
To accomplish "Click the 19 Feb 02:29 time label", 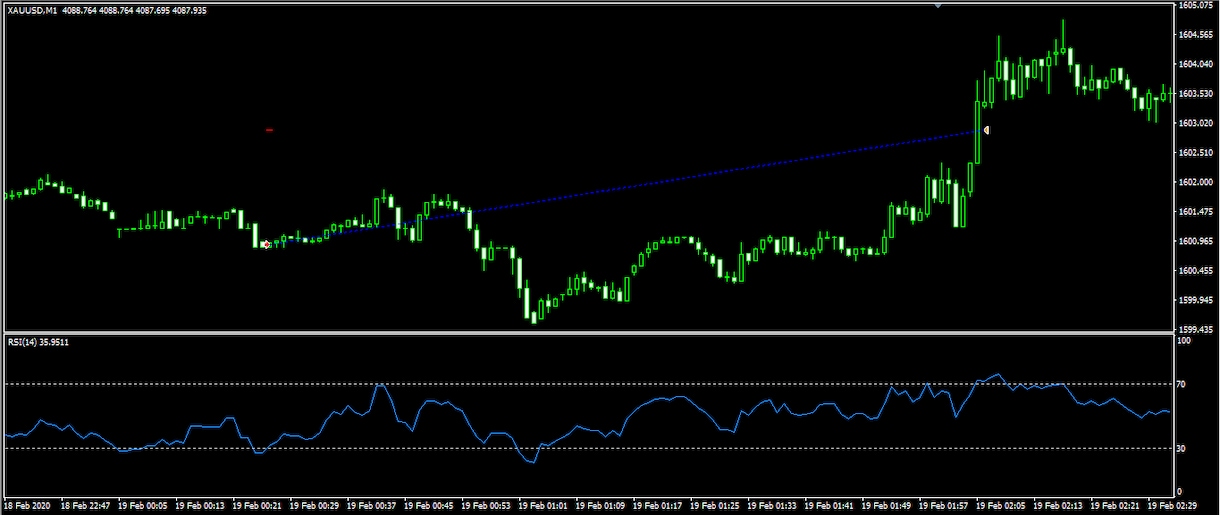I will click(x=1173, y=505).
